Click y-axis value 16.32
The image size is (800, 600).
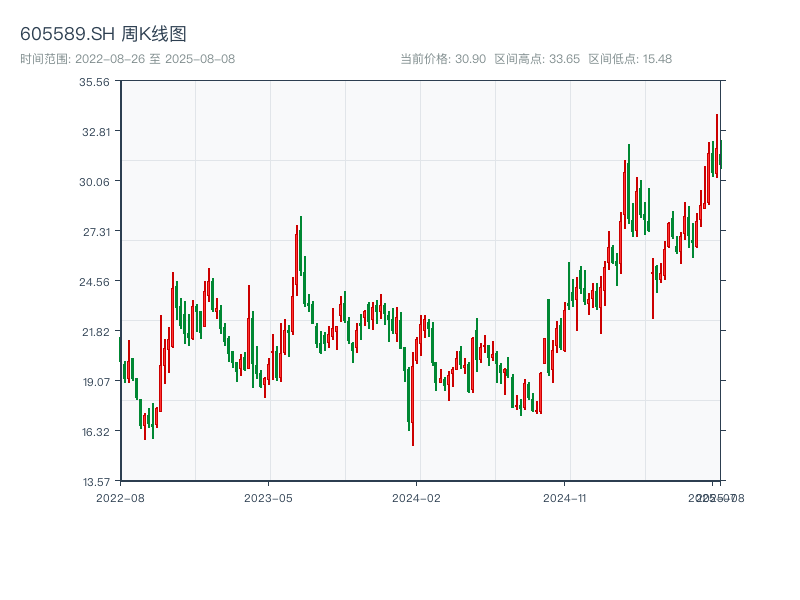coord(96,432)
